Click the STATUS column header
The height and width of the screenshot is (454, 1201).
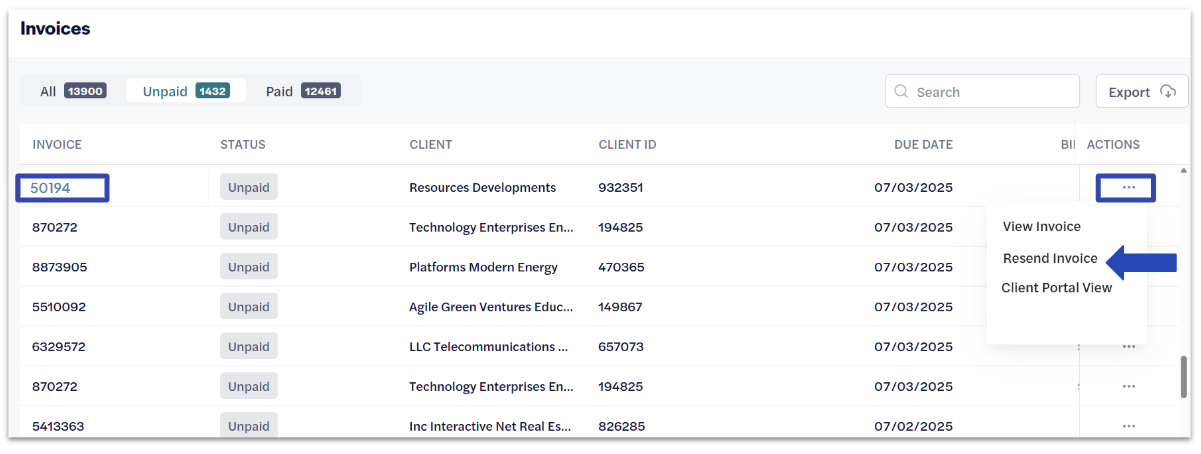(243, 145)
